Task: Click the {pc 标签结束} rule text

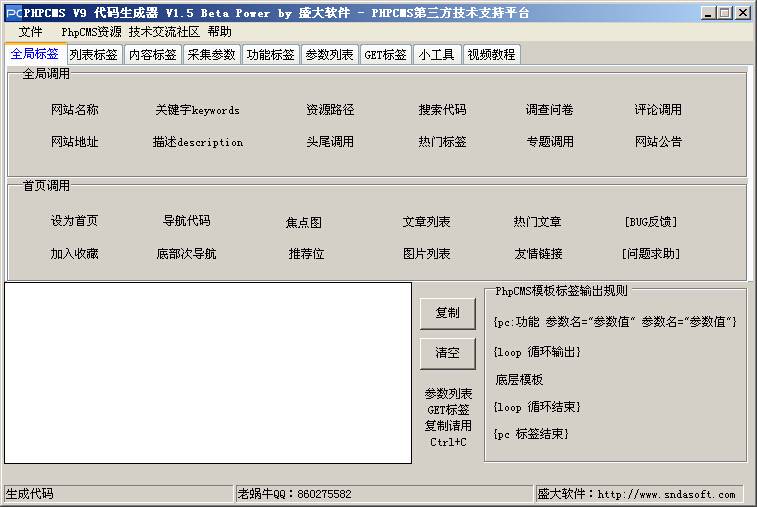Action: tap(531, 434)
